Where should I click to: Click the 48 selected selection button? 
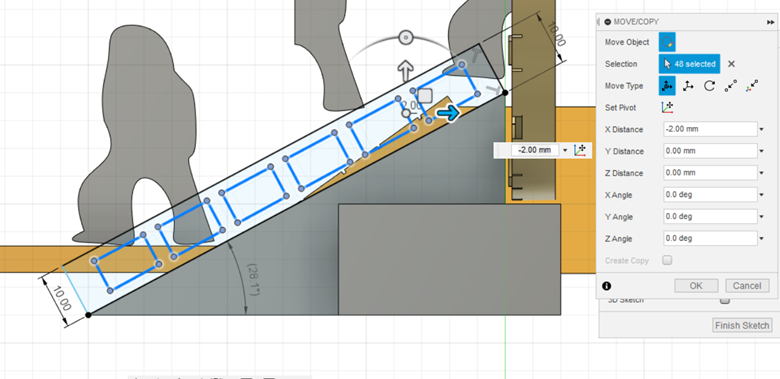coord(689,64)
